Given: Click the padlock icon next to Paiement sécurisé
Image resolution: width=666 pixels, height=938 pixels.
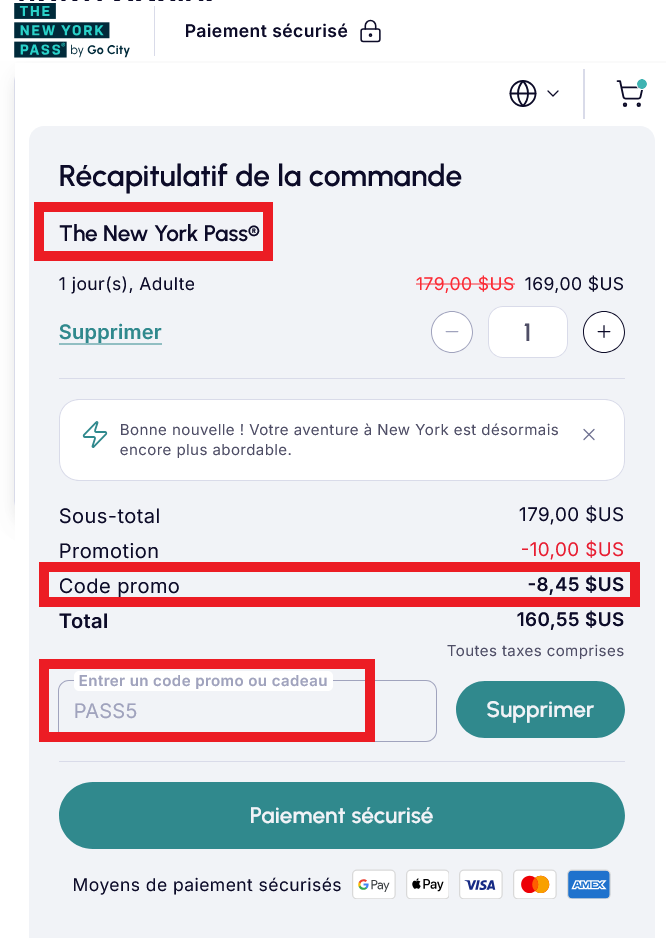Looking at the screenshot, I should 369,31.
